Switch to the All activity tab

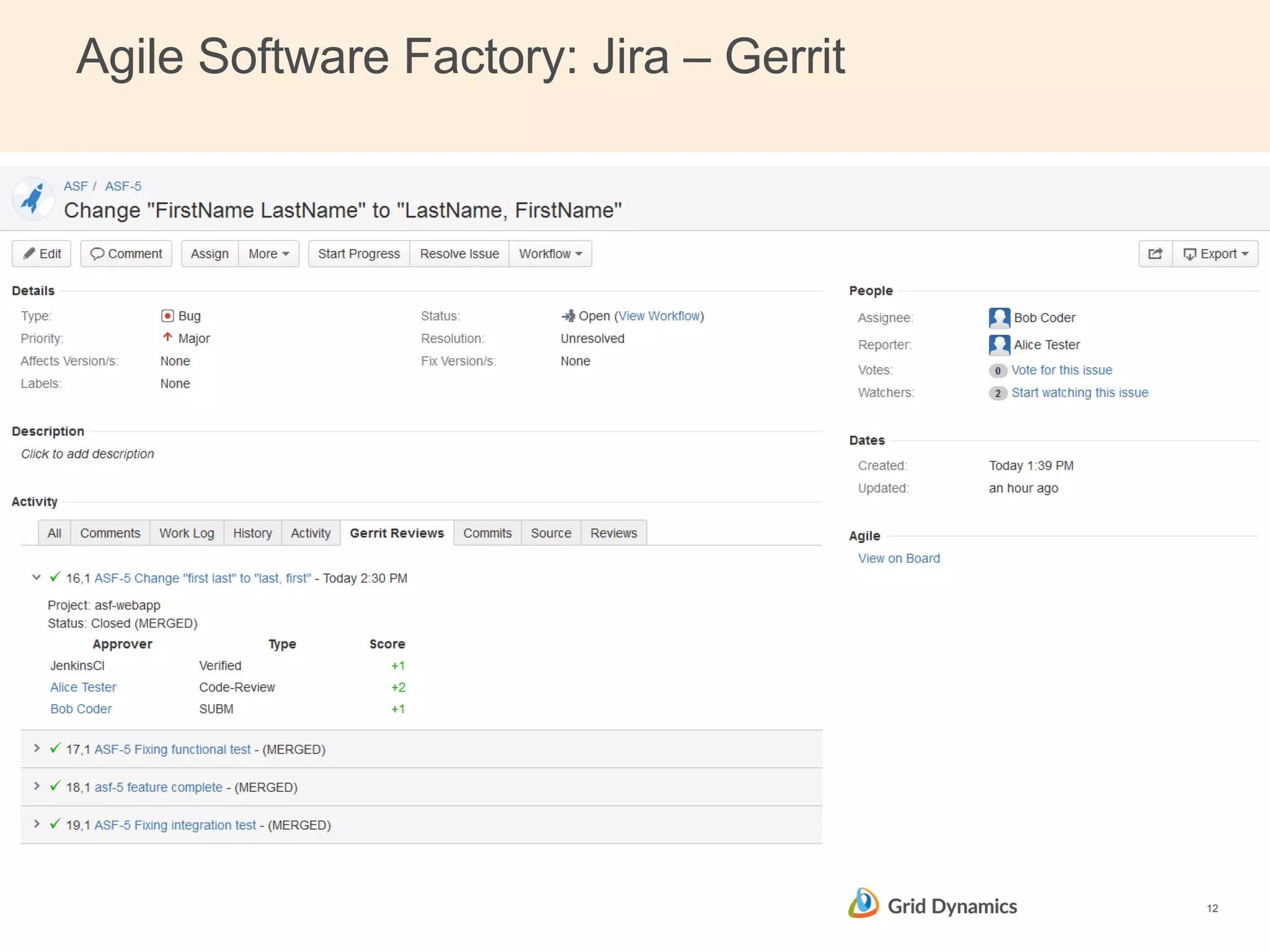point(55,533)
